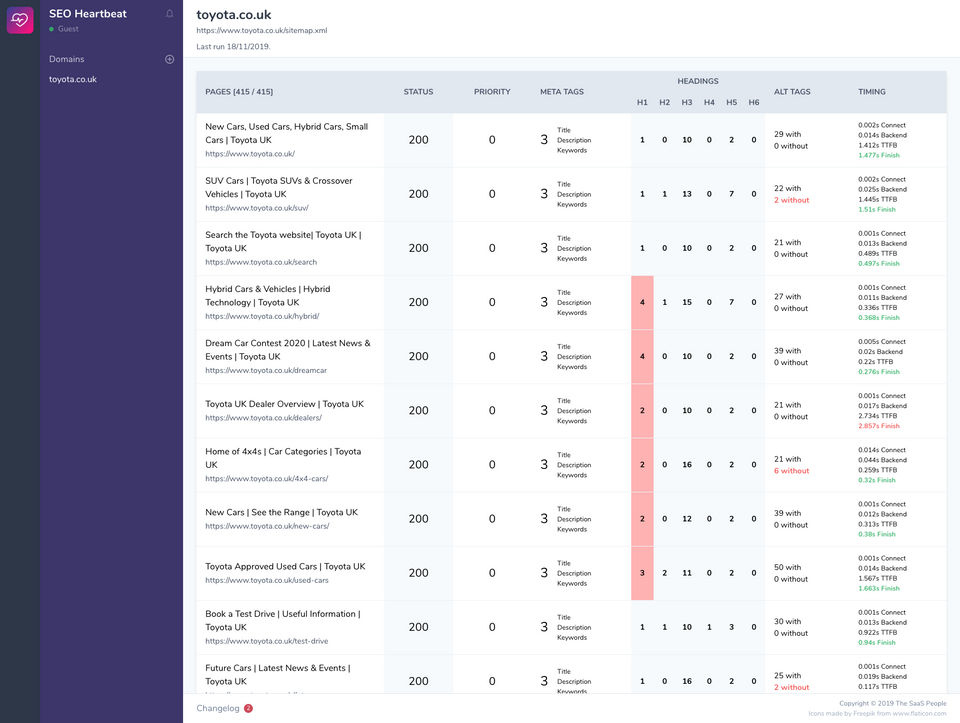Viewport: 960px width, 723px height.
Task: Click red H1 cell for Hybrid Cars row
Action: pos(642,302)
